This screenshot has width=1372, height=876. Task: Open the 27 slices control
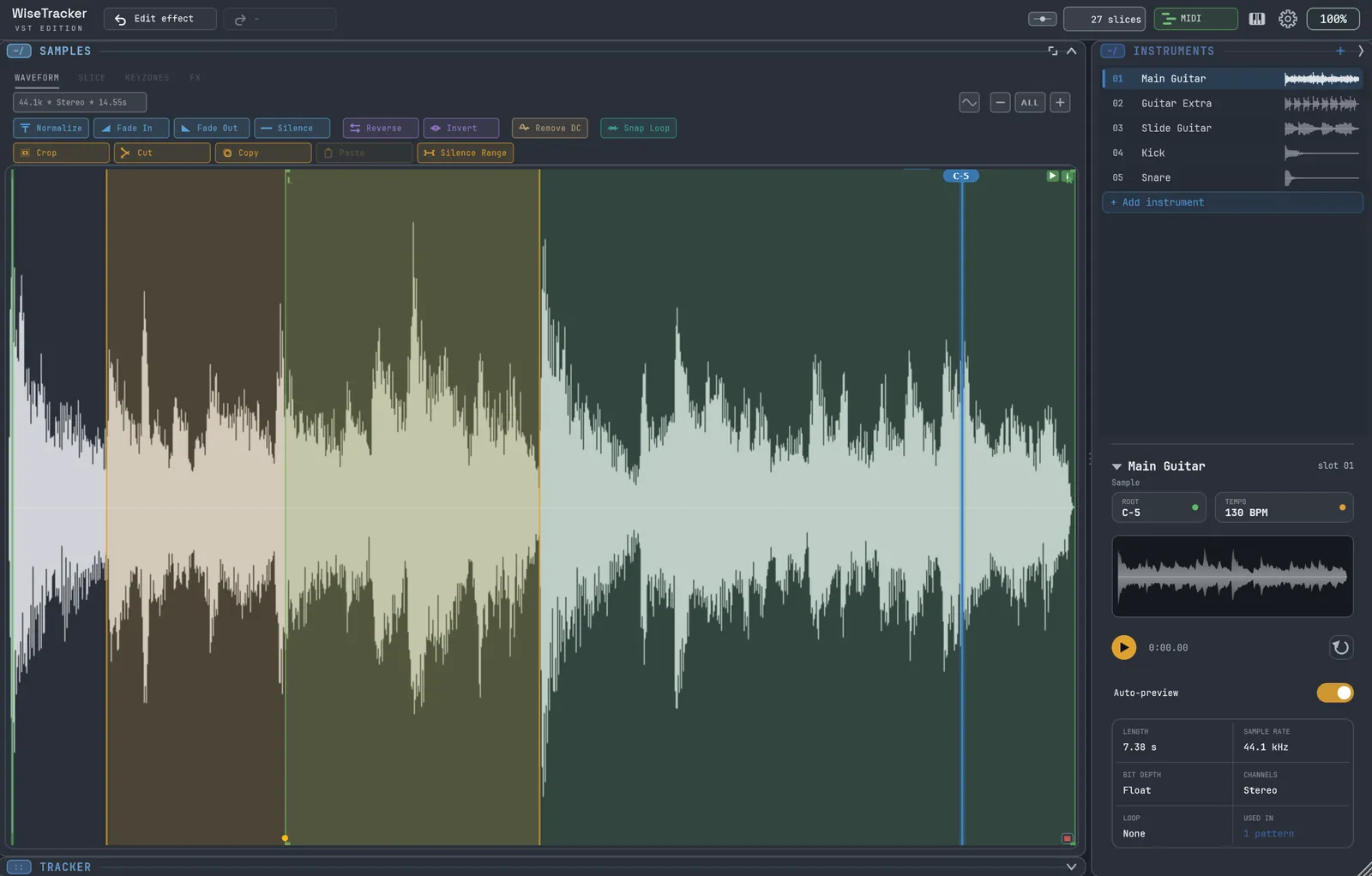click(x=1104, y=19)
